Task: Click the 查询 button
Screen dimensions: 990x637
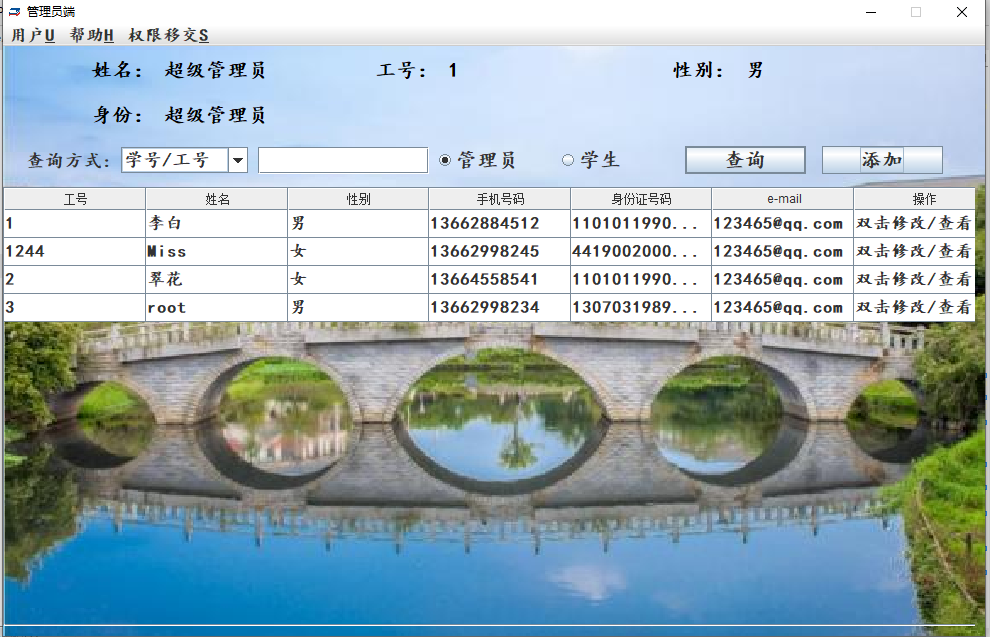Action: [745, 160]
